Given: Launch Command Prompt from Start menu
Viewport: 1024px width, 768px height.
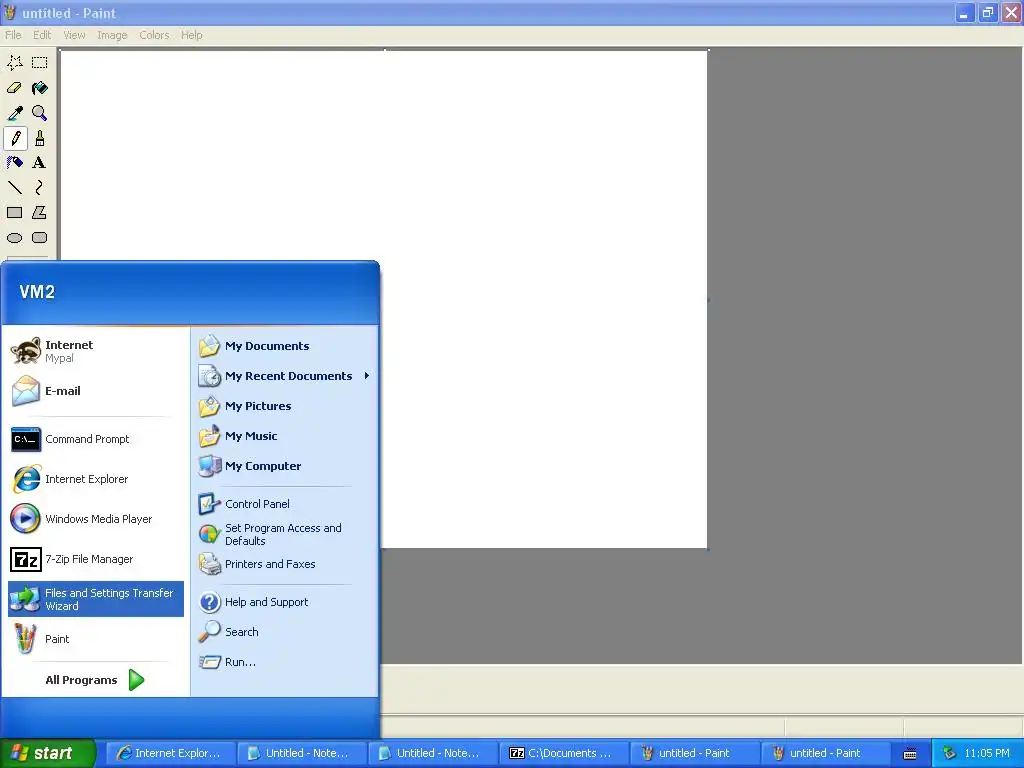Looking at the screenshot, I should [95, 439].
